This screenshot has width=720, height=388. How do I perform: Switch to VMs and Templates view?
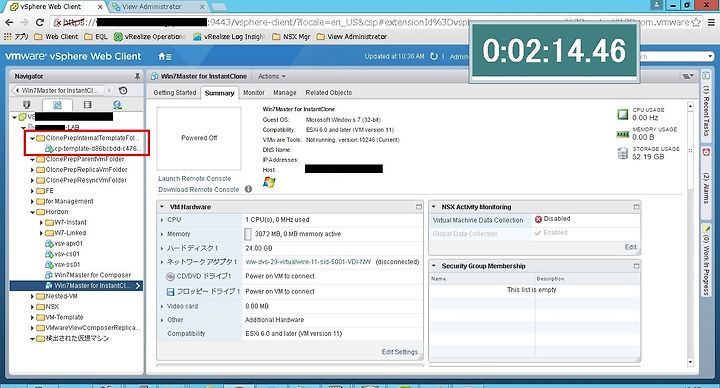(57, 105)
